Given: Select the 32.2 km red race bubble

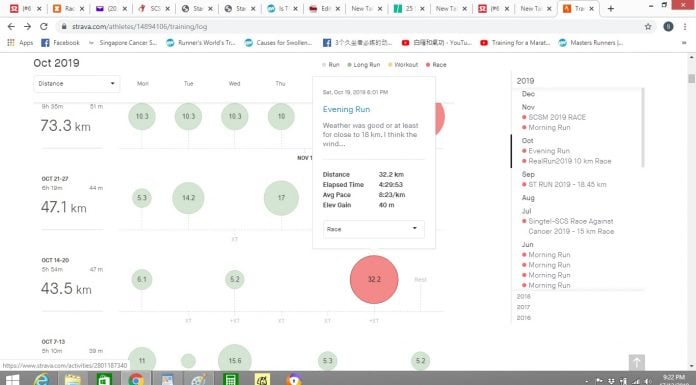Looking at the screenshot, I should (x=374, y=279).
